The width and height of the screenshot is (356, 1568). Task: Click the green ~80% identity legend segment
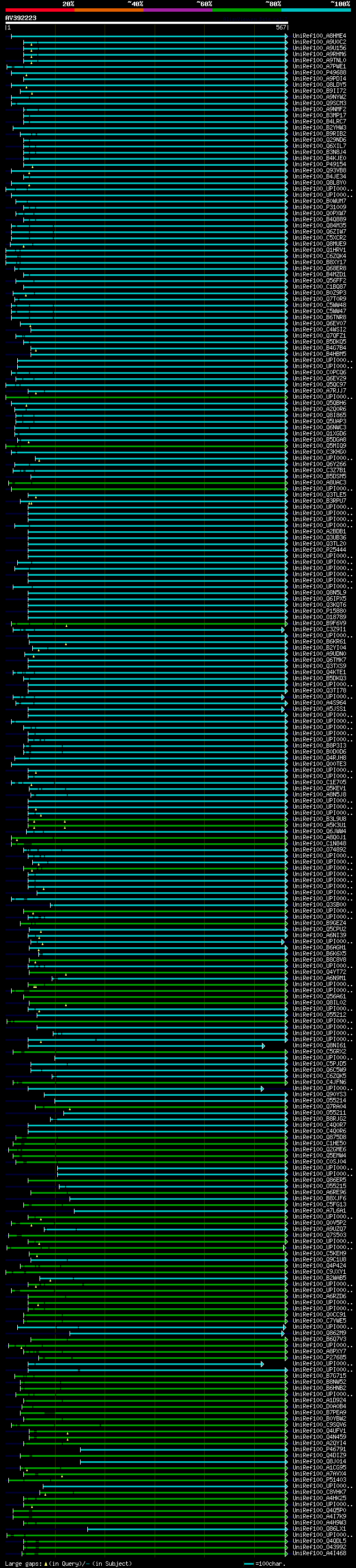tap(247, 11)
